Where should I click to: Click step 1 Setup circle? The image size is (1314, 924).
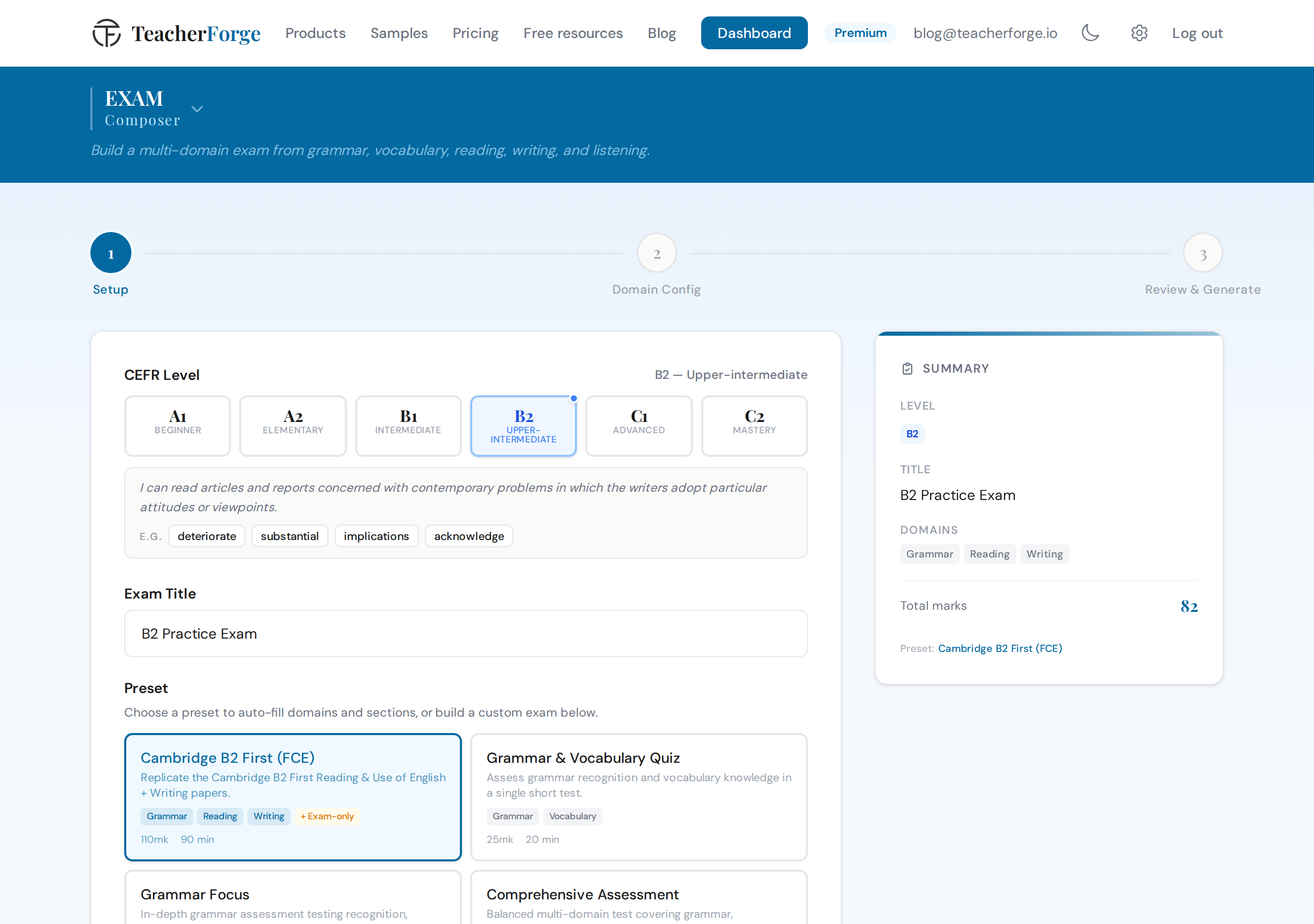[x=110, y=253]
